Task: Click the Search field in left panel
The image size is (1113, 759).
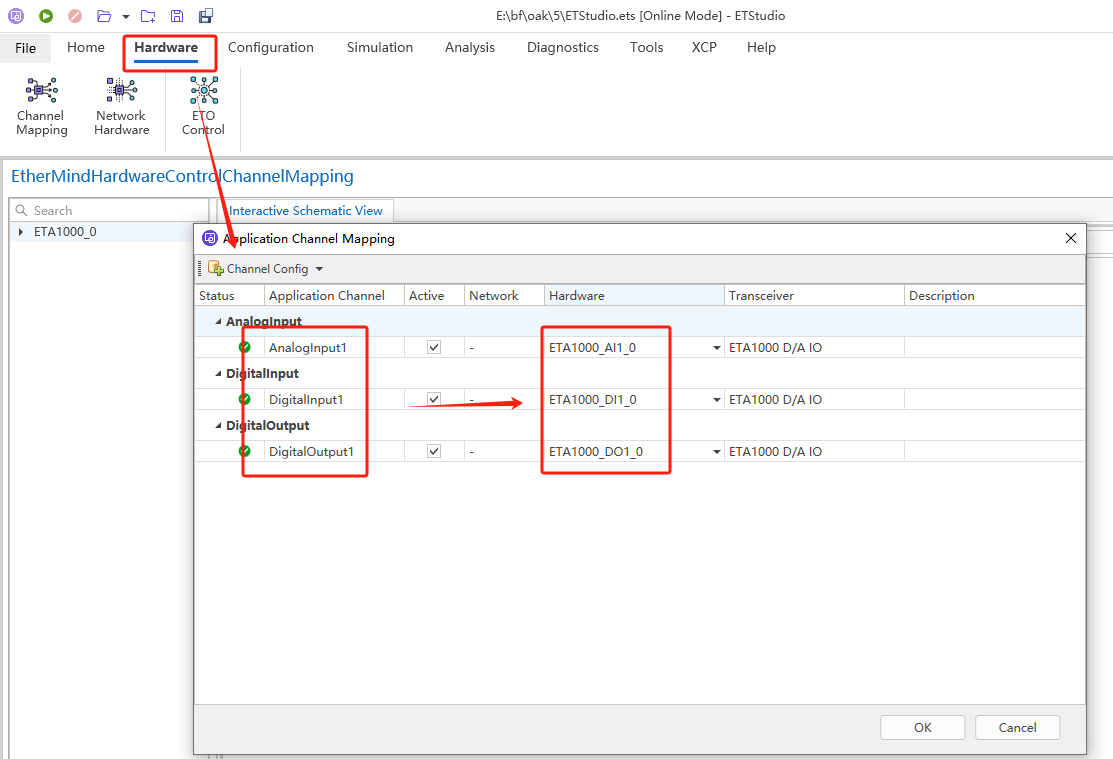Action: (x=110, y=210)
